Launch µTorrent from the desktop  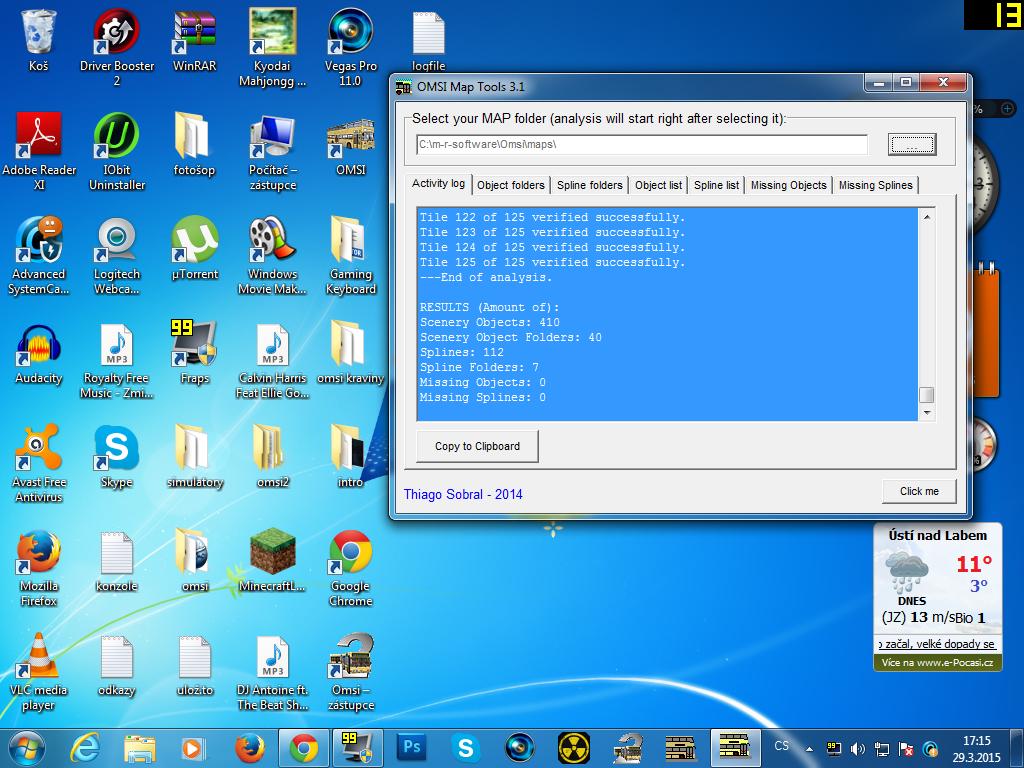pos(194,243)
